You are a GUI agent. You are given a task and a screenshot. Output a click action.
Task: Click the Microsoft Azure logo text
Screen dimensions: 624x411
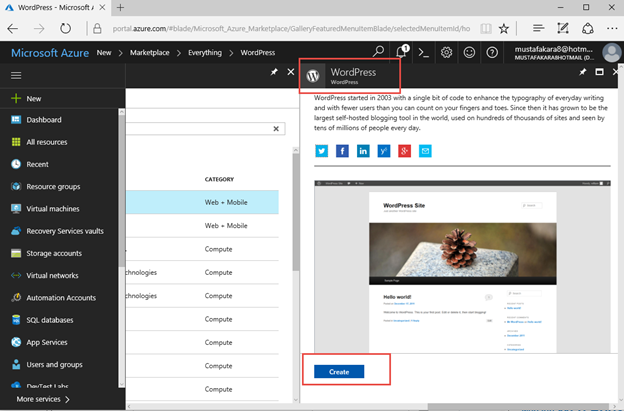click(x=50, y=53)
